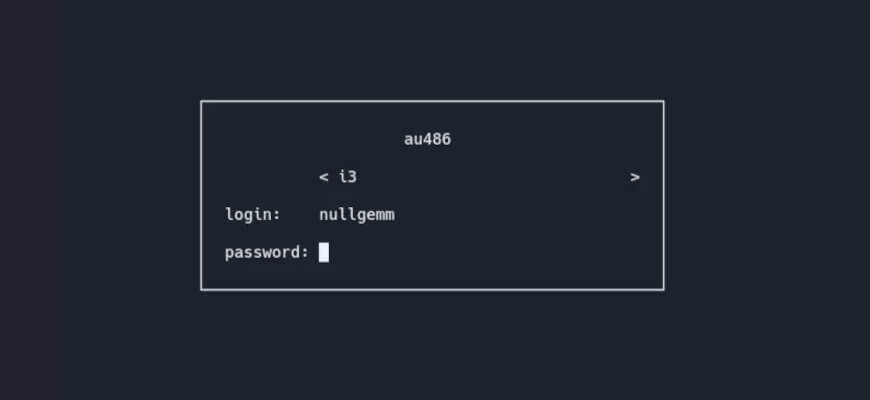Select the i3 session name
Screen dimensions: 870x400
(348, 177)
